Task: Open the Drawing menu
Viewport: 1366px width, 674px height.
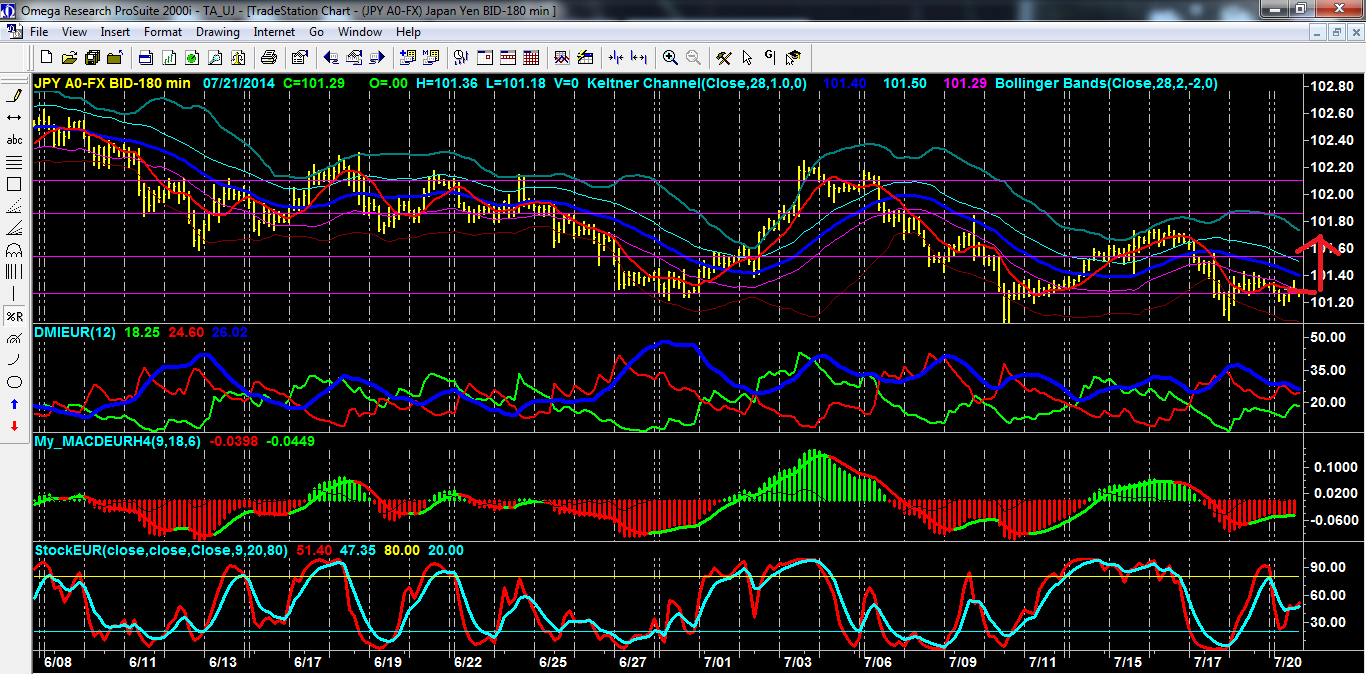Action: 217,32
